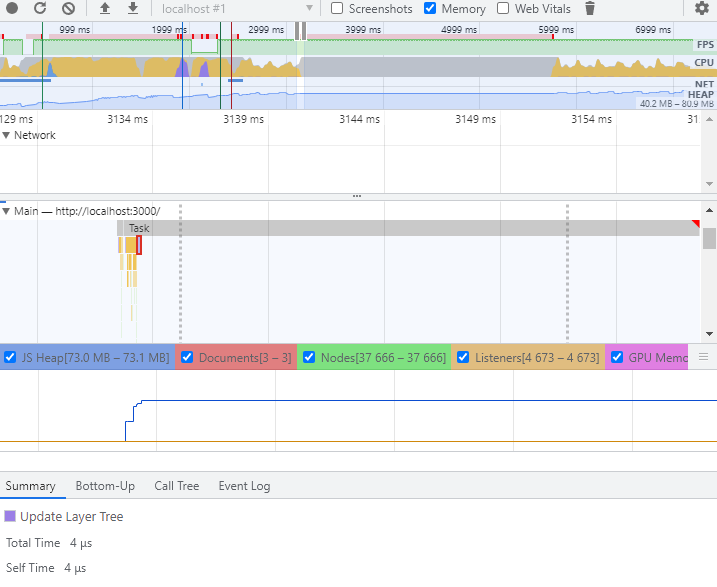Viewport: 717px width, 587px height.
Task: Click the Main flame chart scrollbar thumb
Action: point(709,238)
